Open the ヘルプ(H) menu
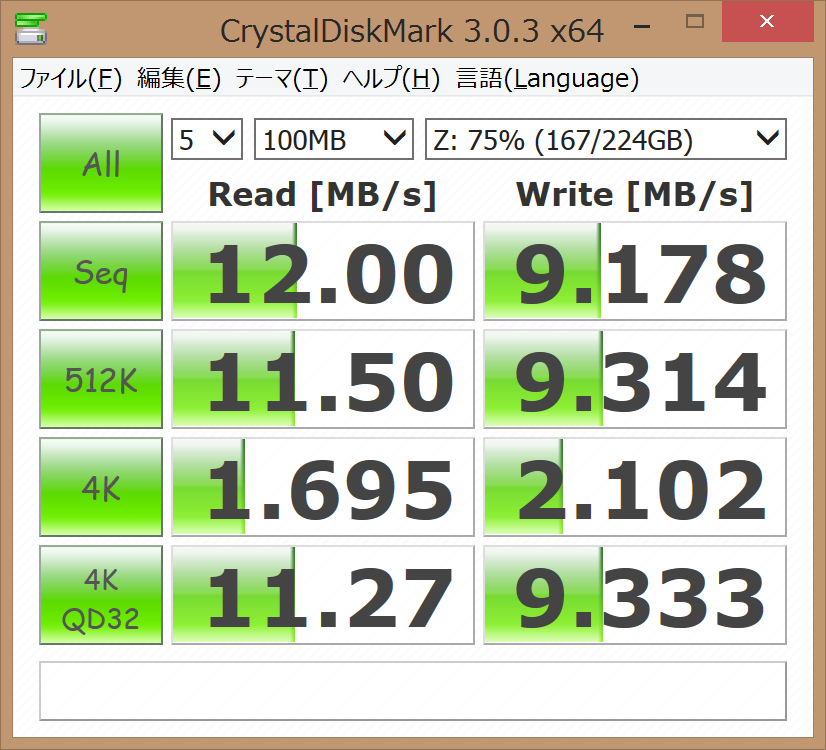Screen dimensions: 826x750 point(391,79)
